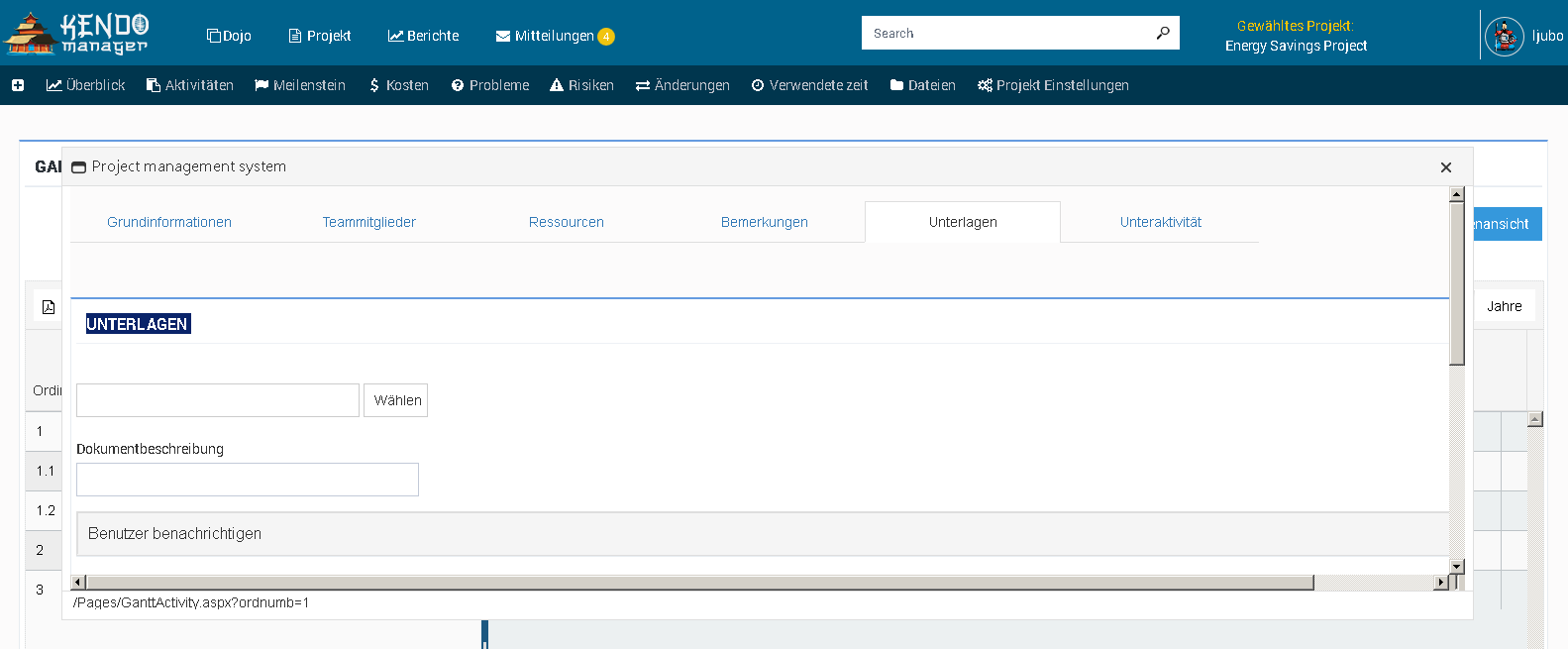Click the Search input field
This screenshot has width=1568, height=649.
1005,33
